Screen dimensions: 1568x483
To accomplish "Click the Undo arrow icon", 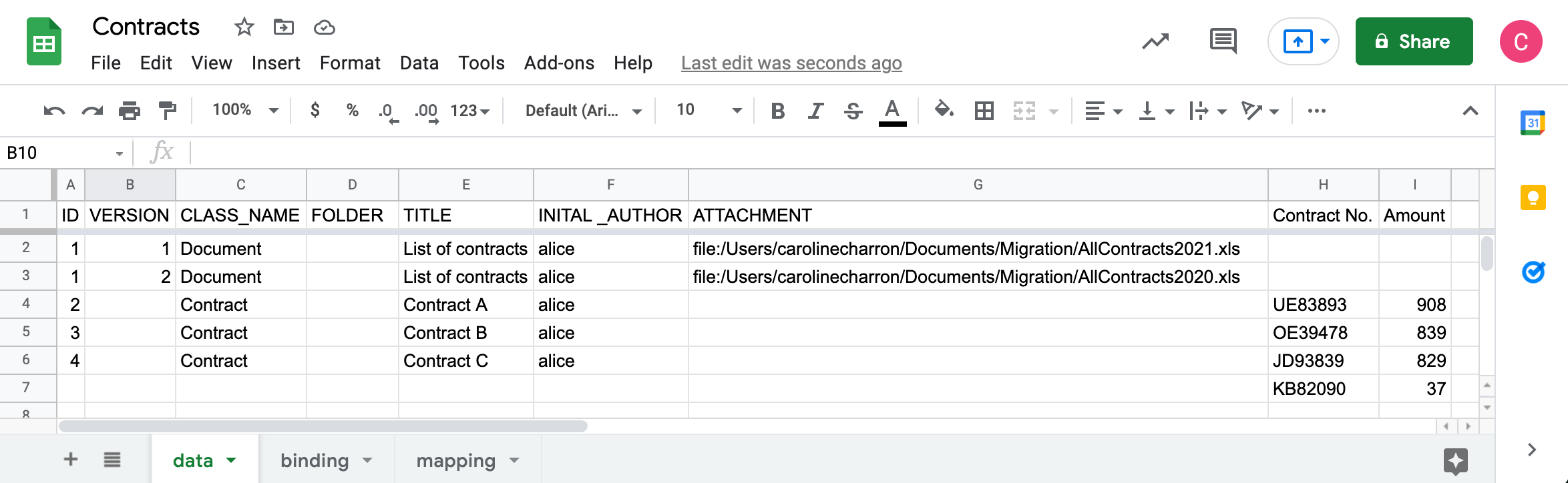I will [x=54, y=111].
